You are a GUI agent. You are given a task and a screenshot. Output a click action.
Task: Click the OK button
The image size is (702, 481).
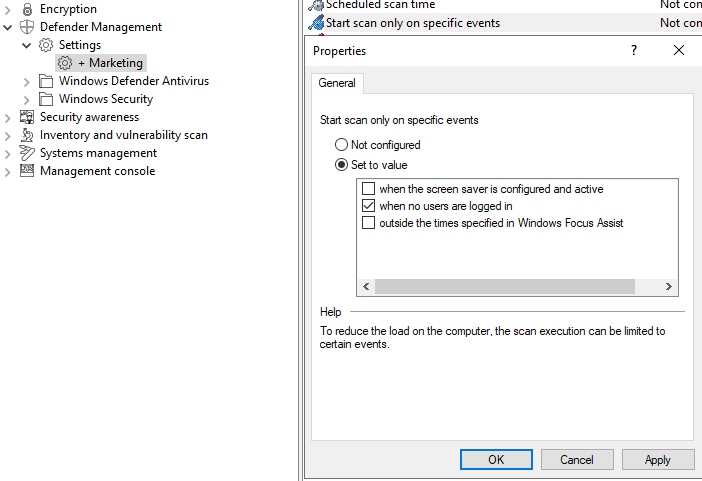[x=496, y=460]
